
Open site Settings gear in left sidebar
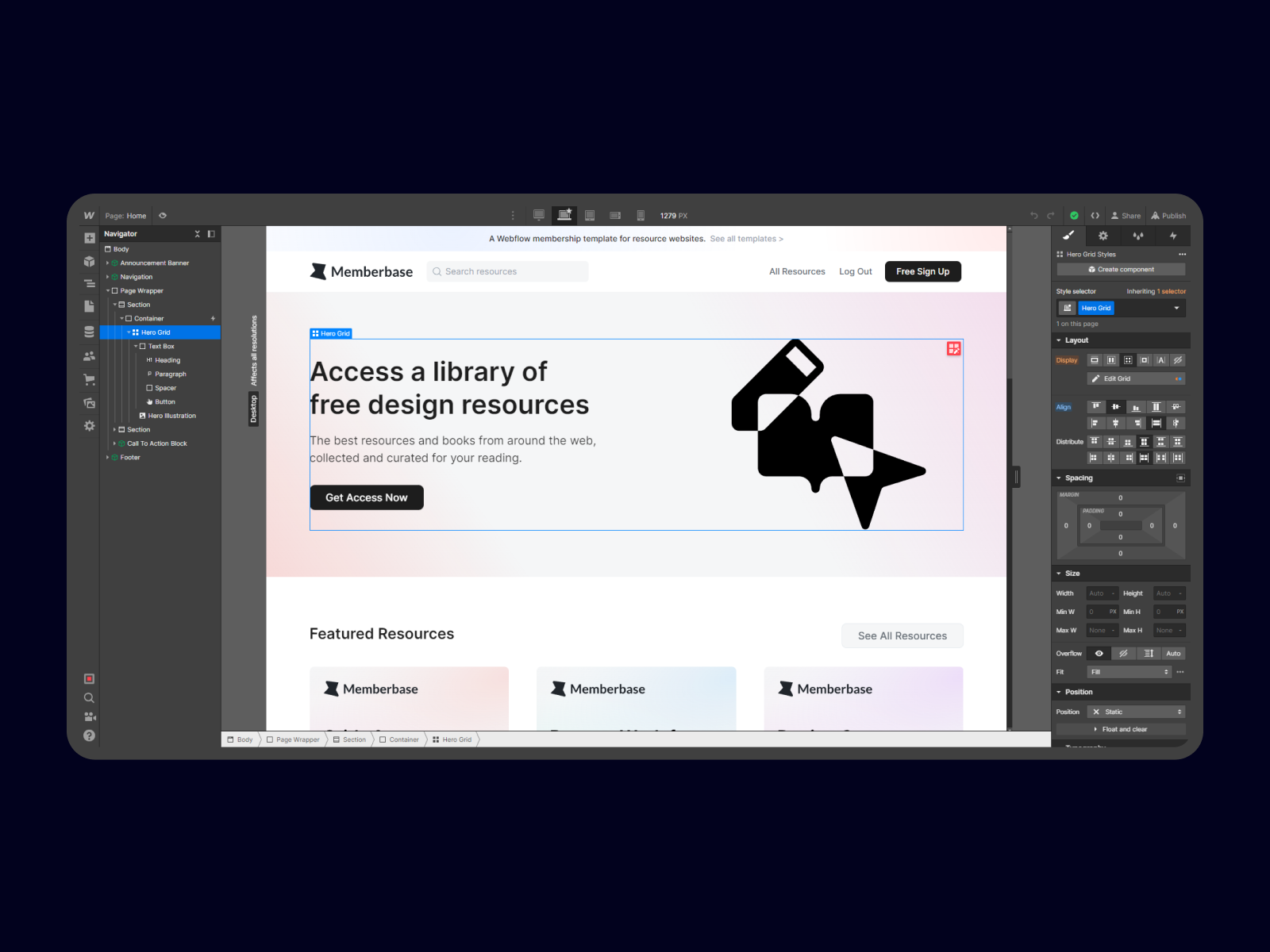coord(90,426)
